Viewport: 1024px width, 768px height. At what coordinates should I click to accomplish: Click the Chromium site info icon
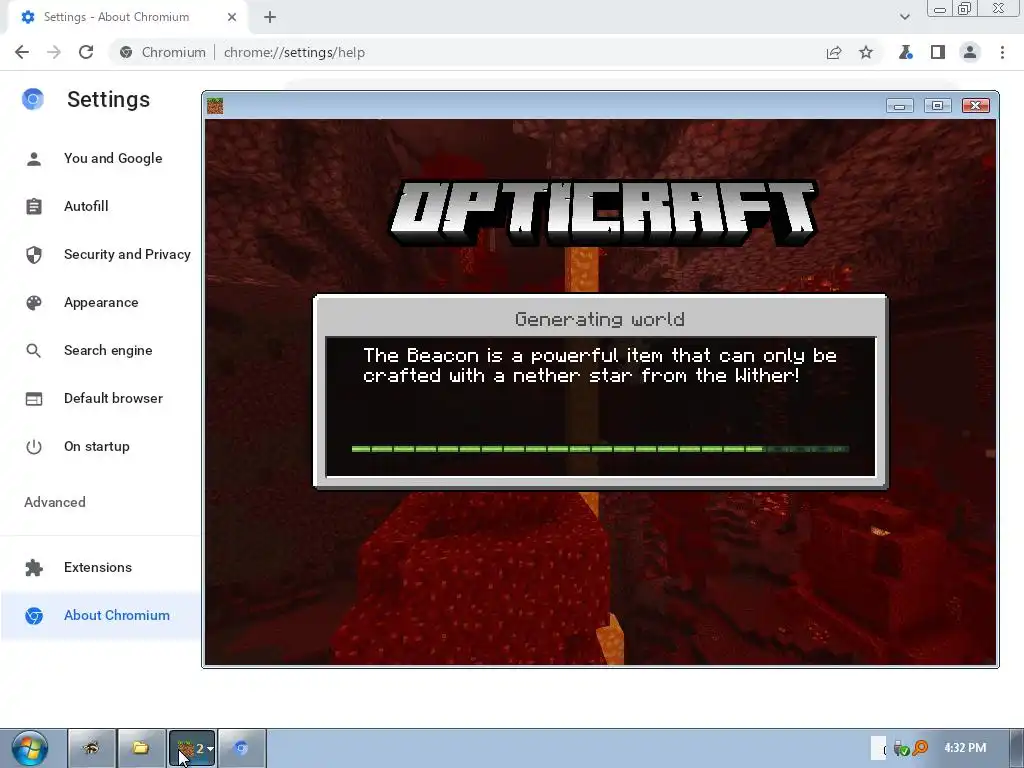pyautogui.click(x=126, y=52)
